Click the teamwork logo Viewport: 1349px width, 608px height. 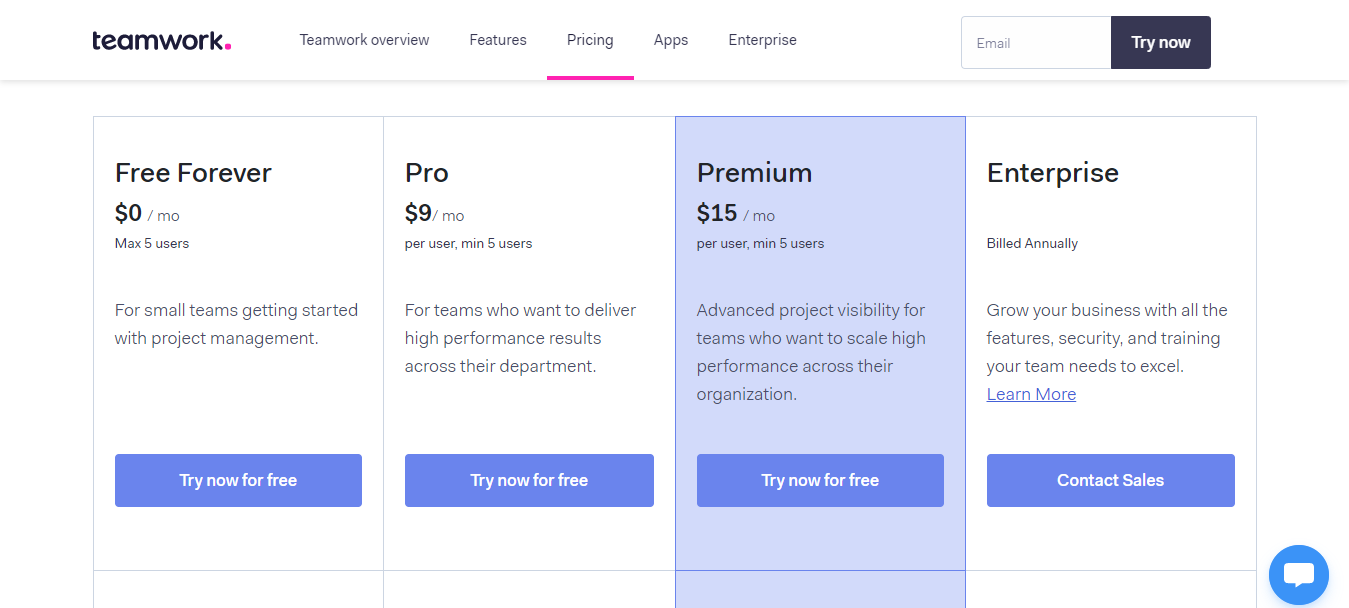pyautogui.click(x=160, y=39)
